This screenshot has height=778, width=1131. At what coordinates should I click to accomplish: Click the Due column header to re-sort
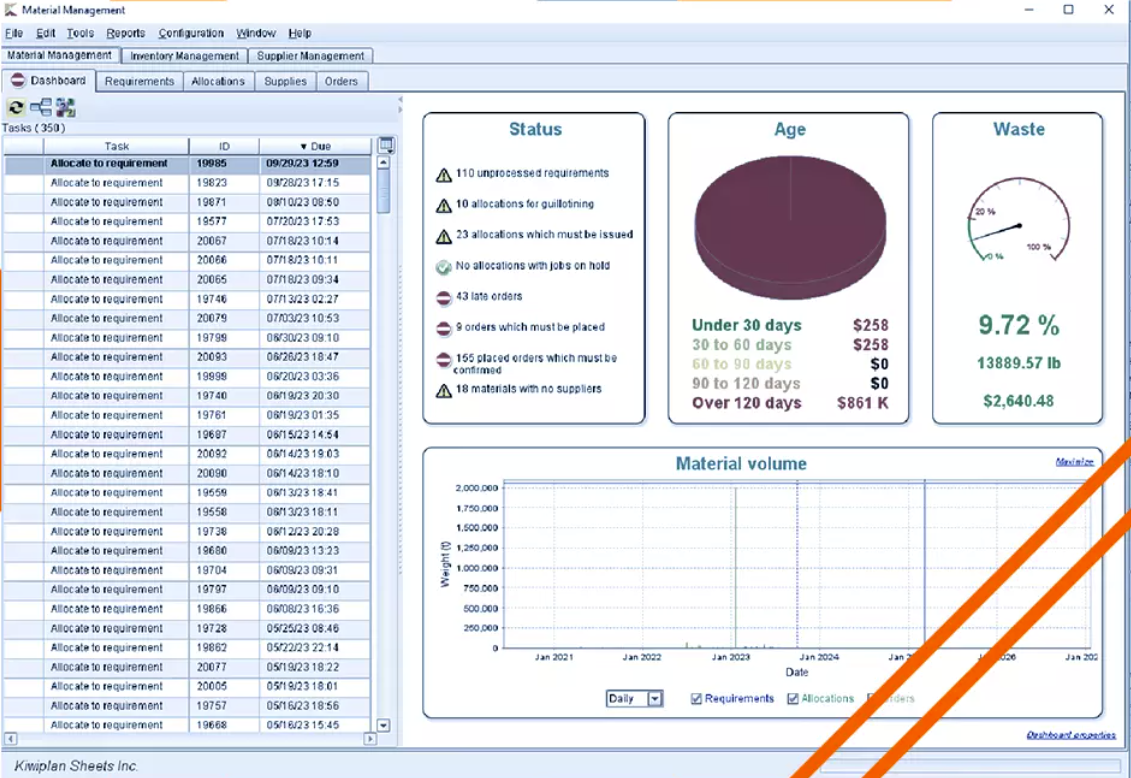pos(320,145)
